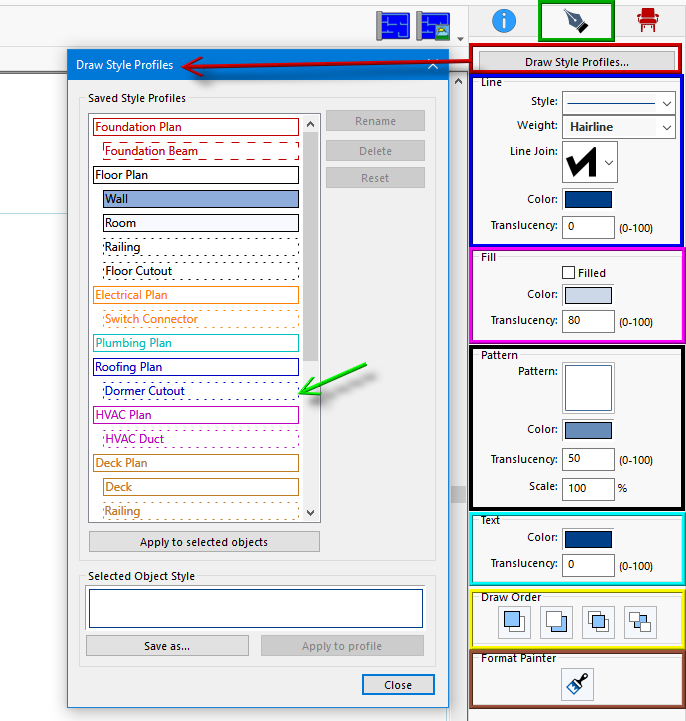
Task: Click the Pattern Translucency field showing 50
Action: pos(588,459)
